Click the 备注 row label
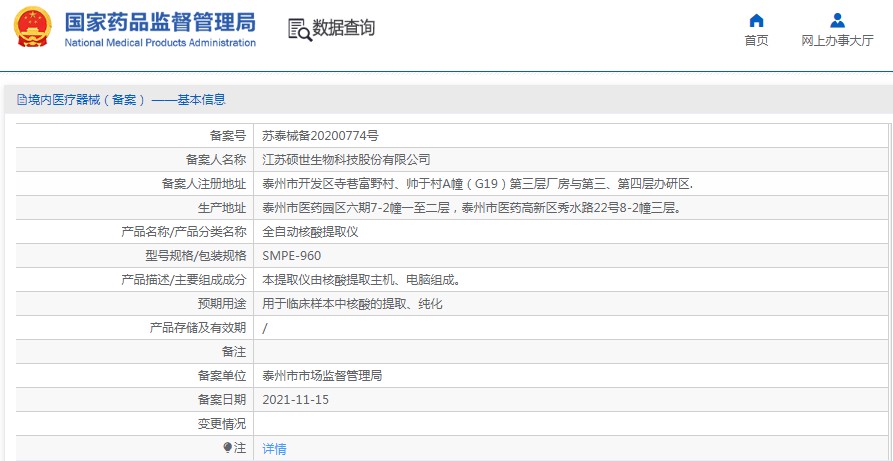 tap(234, 352)
